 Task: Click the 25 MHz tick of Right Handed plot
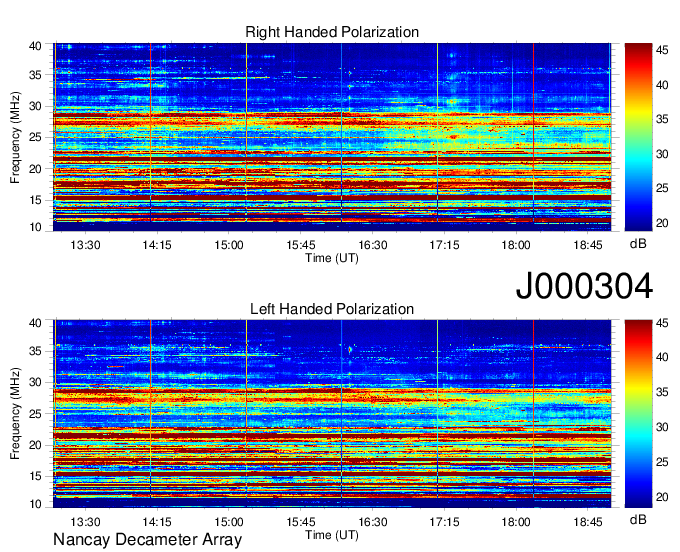click(x=36, y=137)
